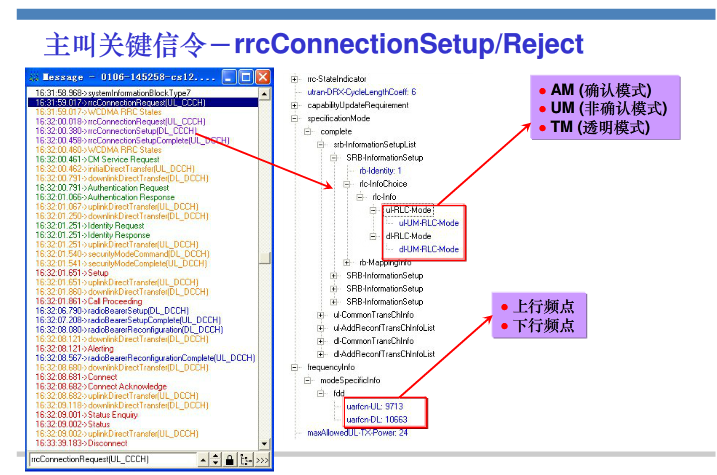Select the utran-DRX-CycleLengthCoeff: 6 item
Image resolution: width=717 pixels, height=475 pixels.
362,92
